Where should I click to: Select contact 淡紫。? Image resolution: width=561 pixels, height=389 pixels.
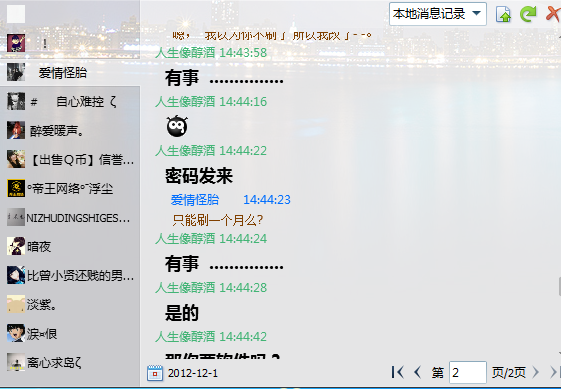coord(70,304)
